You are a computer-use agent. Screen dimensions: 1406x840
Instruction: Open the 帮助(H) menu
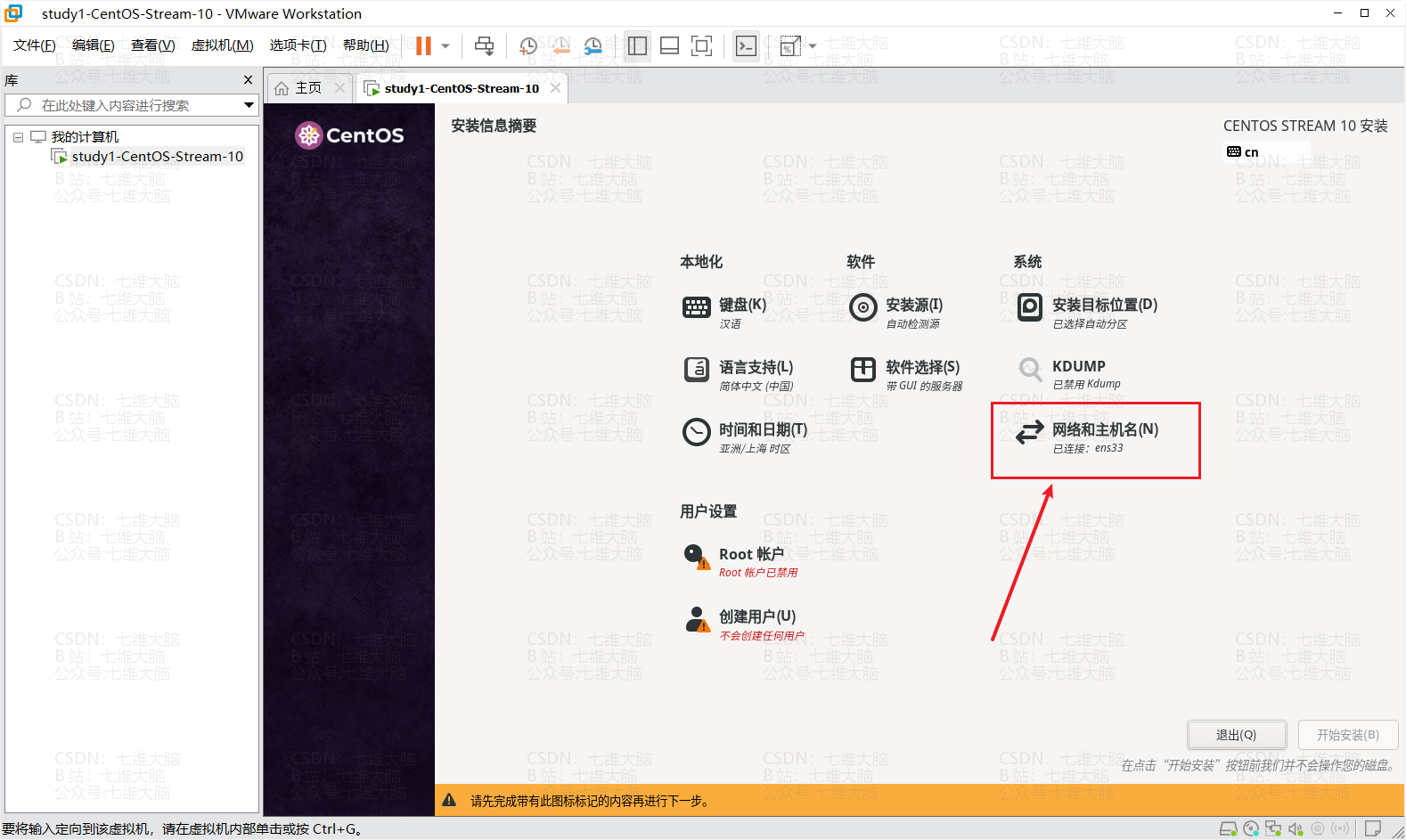click(x=365, y=45)
